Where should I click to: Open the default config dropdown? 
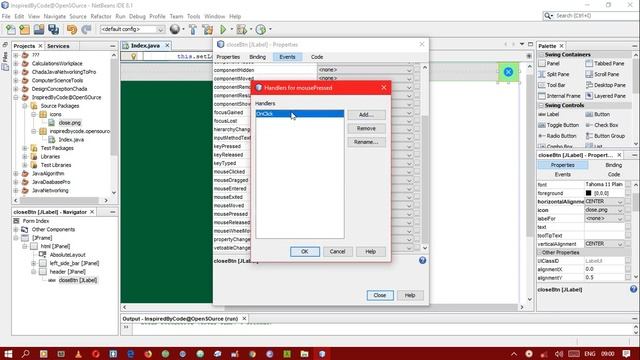pyautogui.click(x=132, y=29)
